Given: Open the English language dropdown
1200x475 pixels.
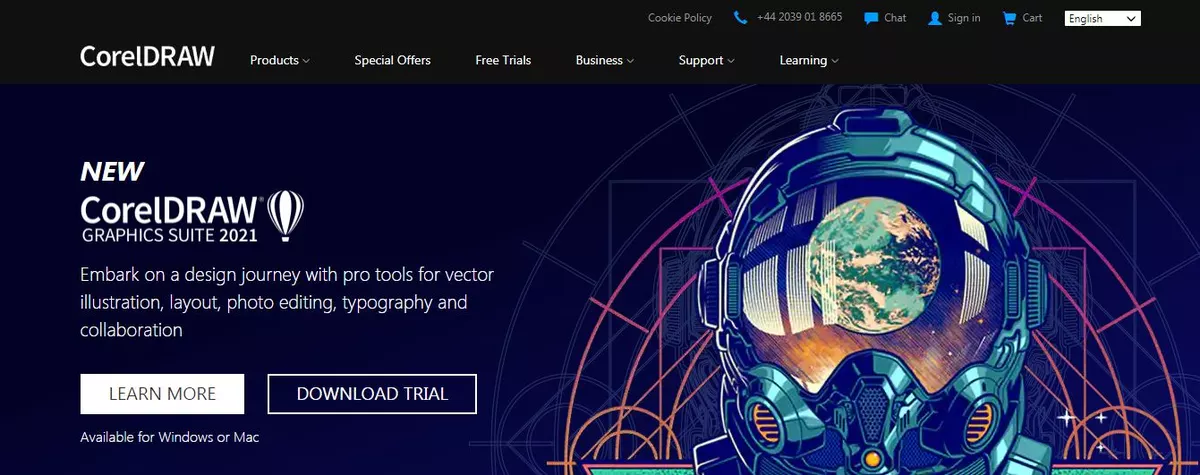Looking at the screenshot, I should (x=1103, y=18).
